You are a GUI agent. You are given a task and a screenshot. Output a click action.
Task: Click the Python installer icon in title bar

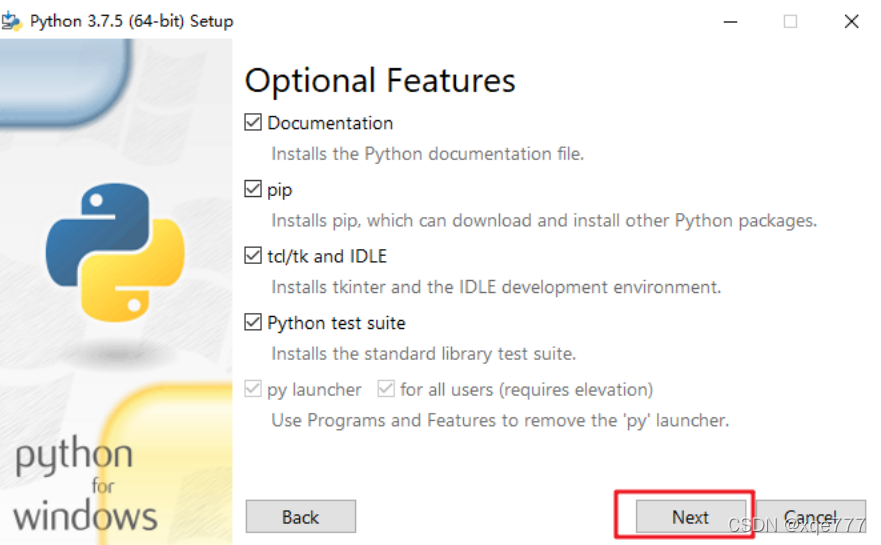11,21
